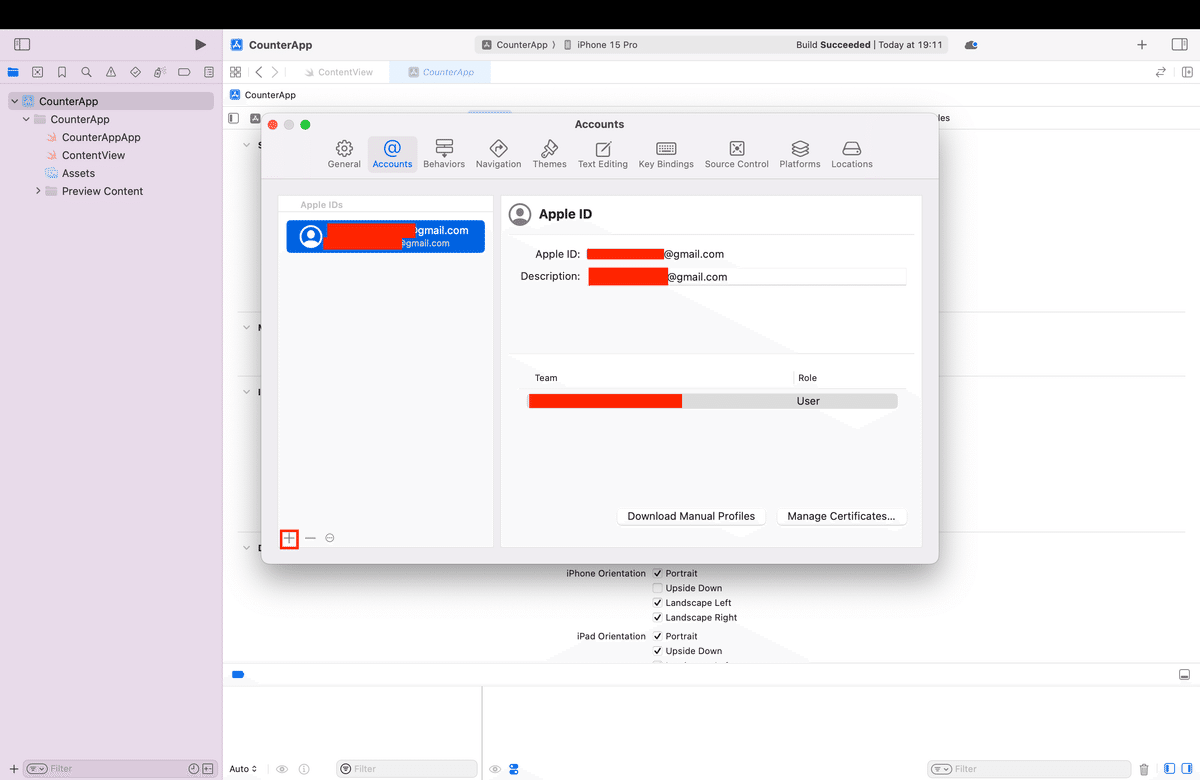1200x780 pixels.
Task: Add an editor on the right
Action: coord(1187,72)
